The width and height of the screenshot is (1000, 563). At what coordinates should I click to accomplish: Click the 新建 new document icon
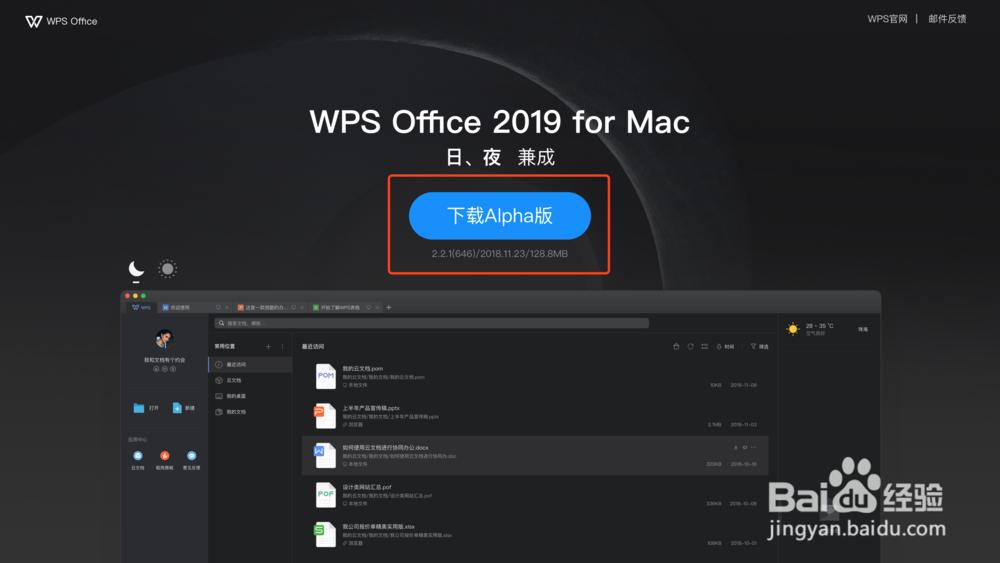point(177,408)
